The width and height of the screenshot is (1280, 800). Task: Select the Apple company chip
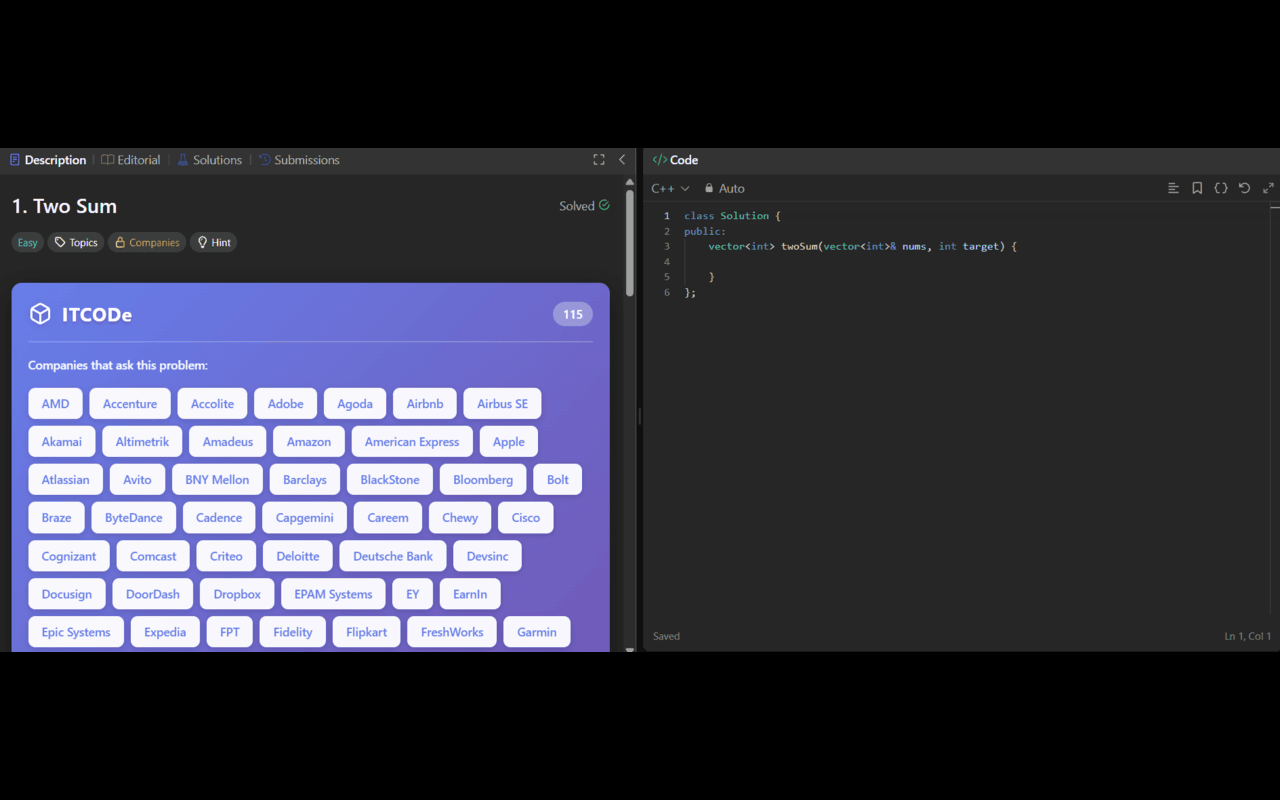509,442
